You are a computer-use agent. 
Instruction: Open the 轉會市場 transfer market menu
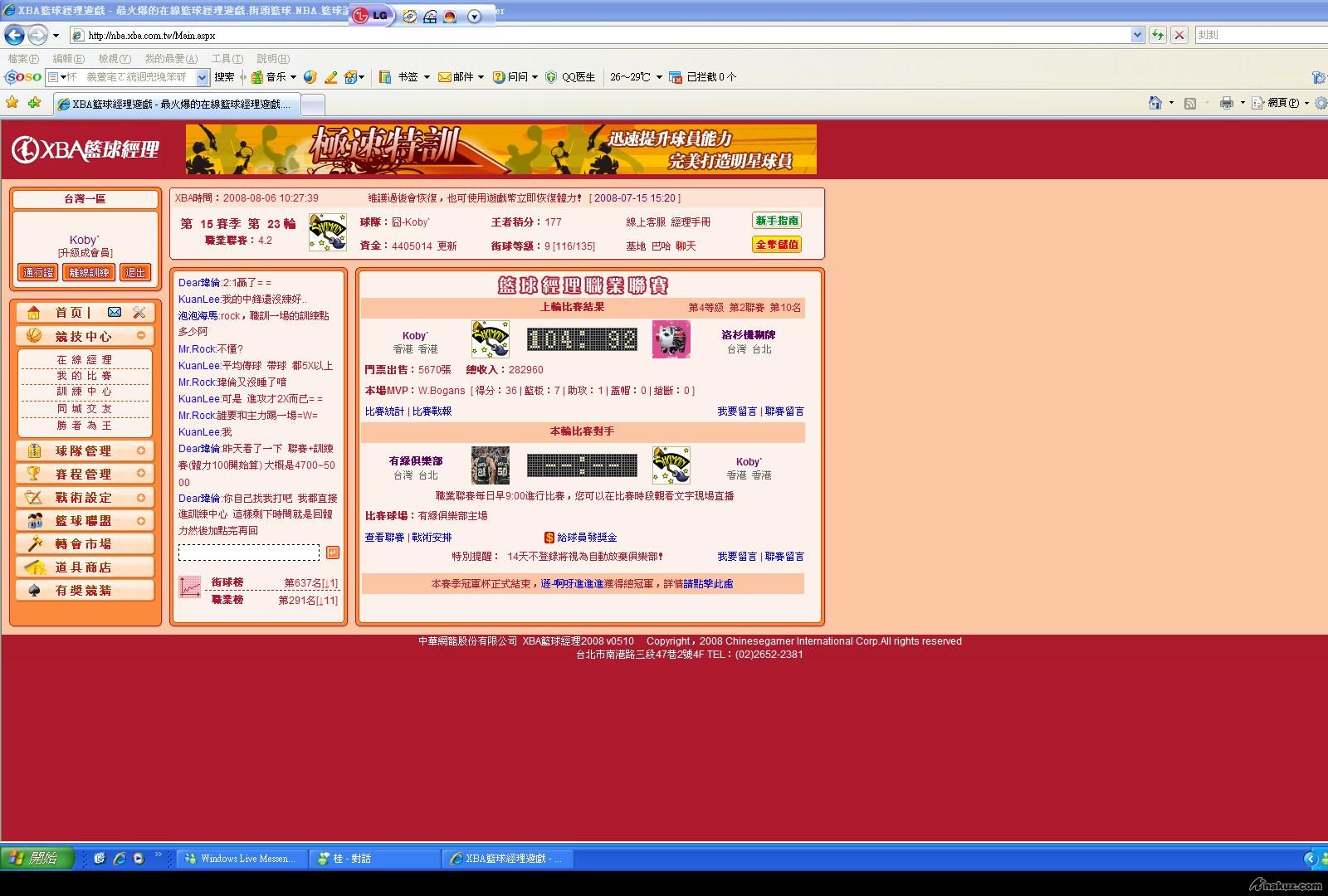coord(85,543)
